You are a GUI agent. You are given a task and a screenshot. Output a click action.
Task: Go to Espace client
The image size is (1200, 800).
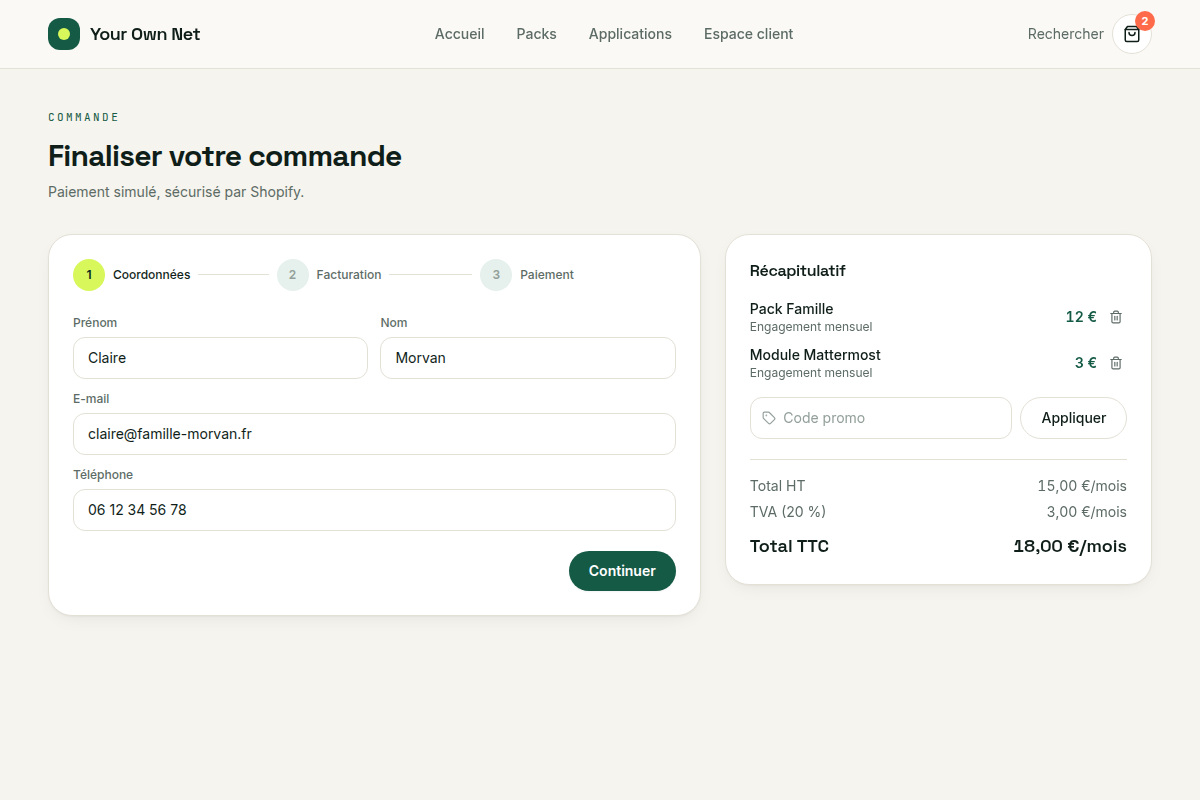pos(748,34)
